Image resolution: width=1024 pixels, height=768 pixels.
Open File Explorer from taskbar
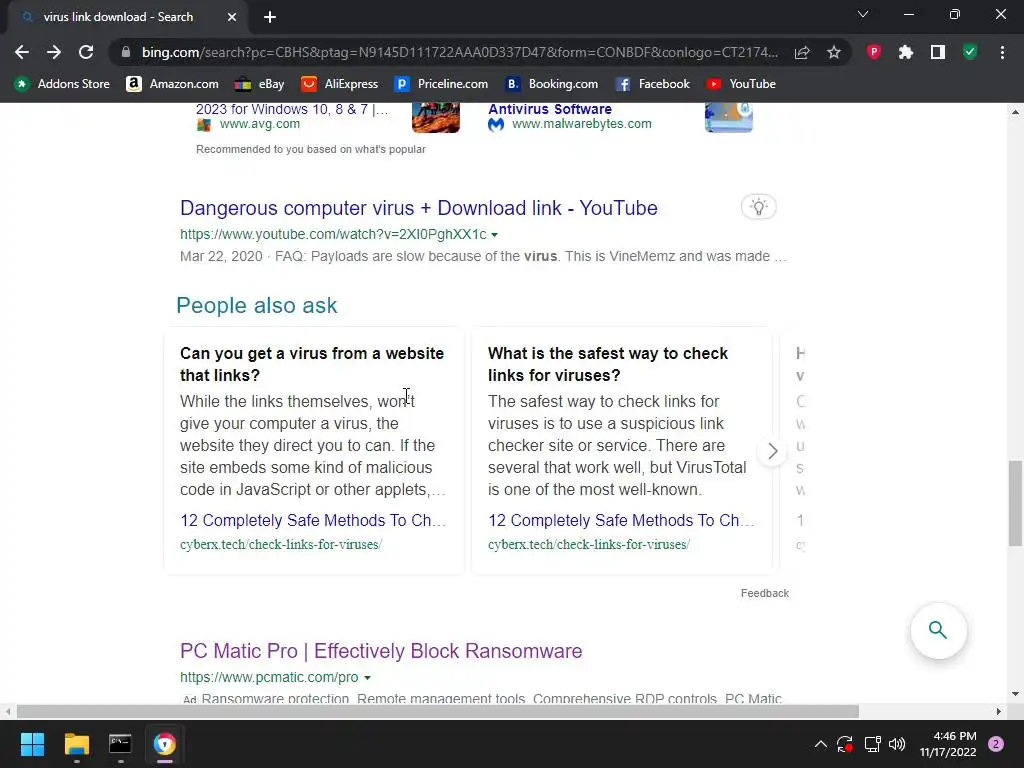tap(76, 744)
